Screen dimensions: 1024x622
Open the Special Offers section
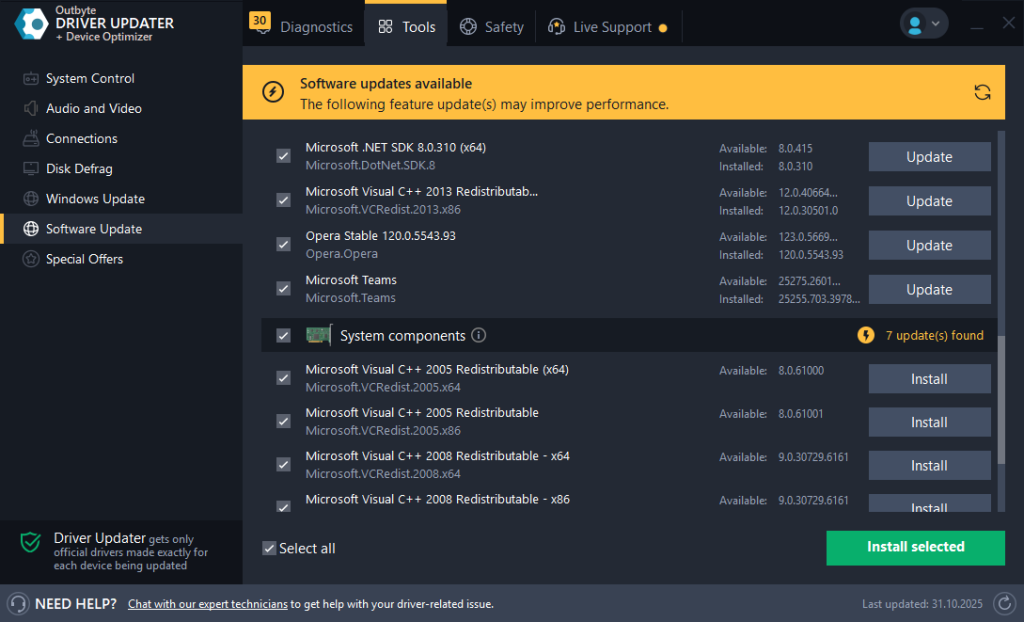click(x=29, y=258)
